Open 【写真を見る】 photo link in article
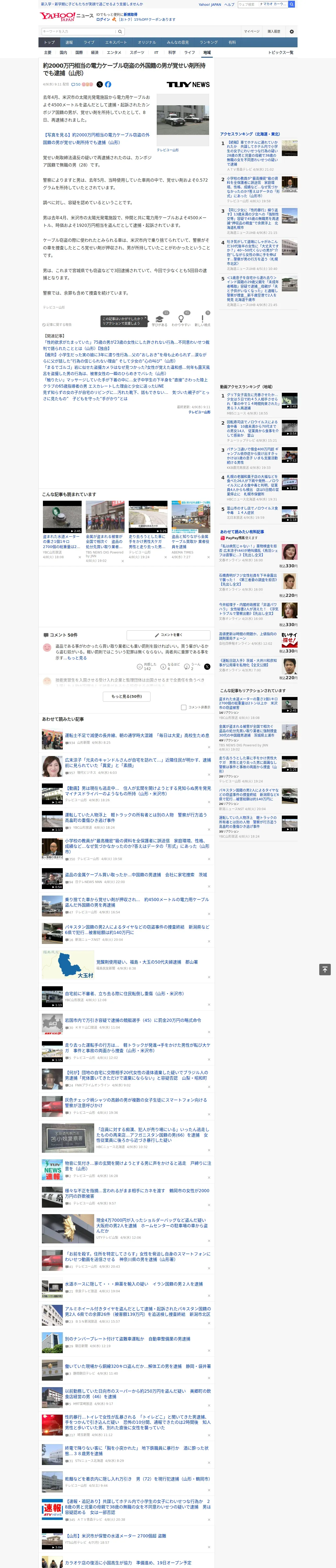This screenshot has height=1568, width=336. 96,139
